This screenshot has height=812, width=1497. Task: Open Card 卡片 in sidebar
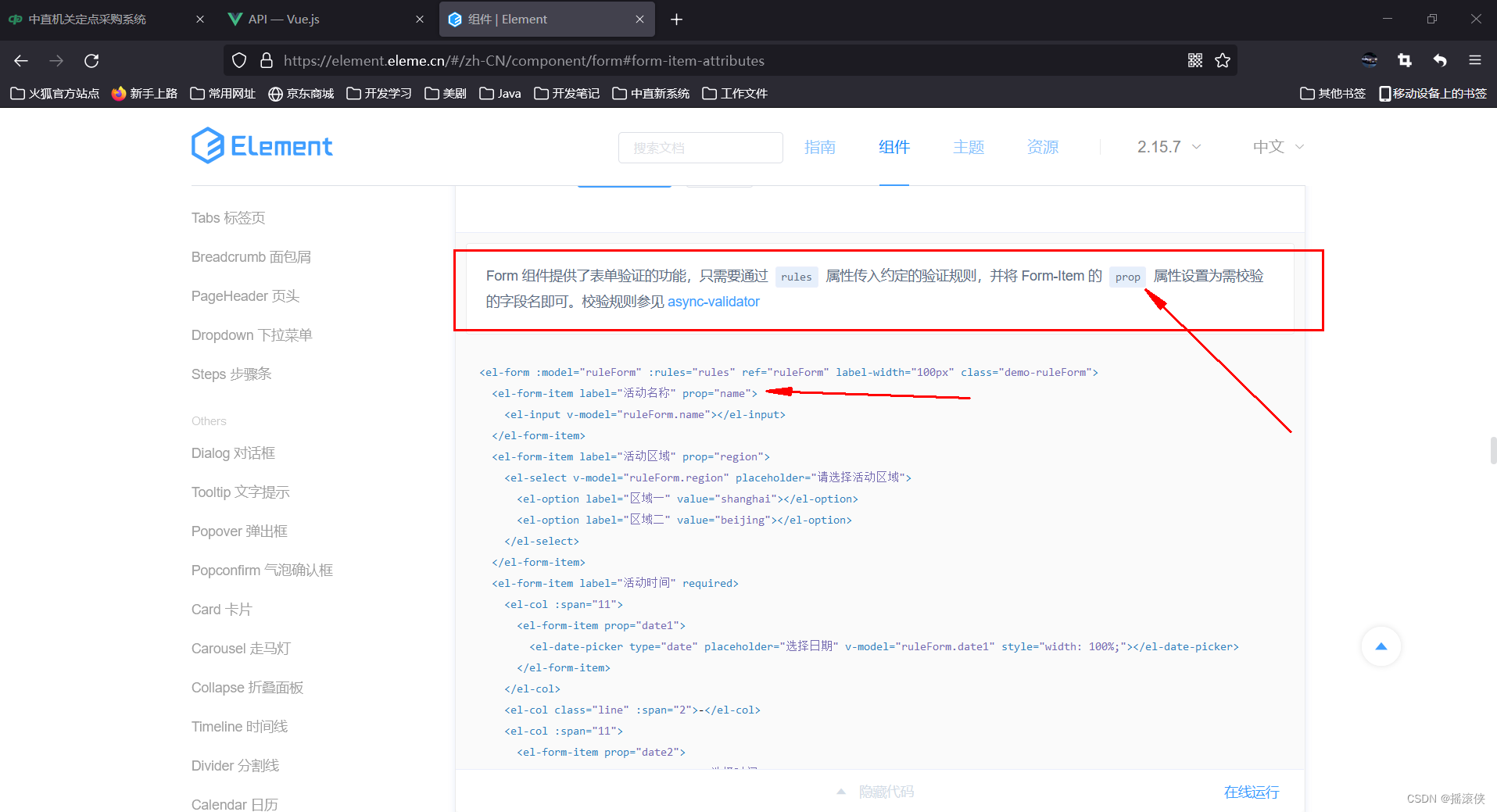222,610
